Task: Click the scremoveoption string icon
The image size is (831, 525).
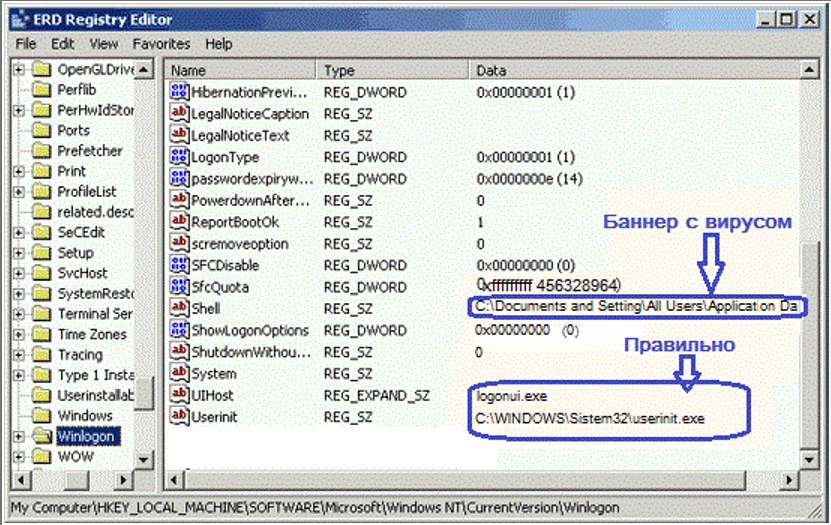Action: point(180,244)
